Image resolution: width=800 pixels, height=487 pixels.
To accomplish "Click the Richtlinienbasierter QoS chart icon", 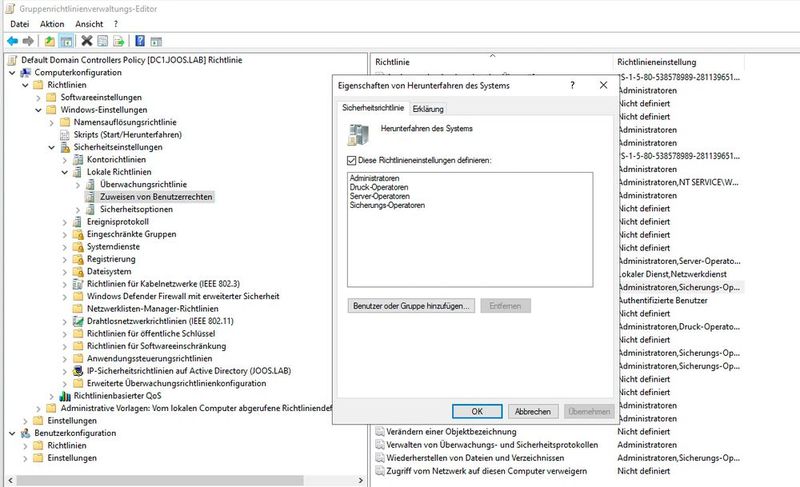I will 65,396.
